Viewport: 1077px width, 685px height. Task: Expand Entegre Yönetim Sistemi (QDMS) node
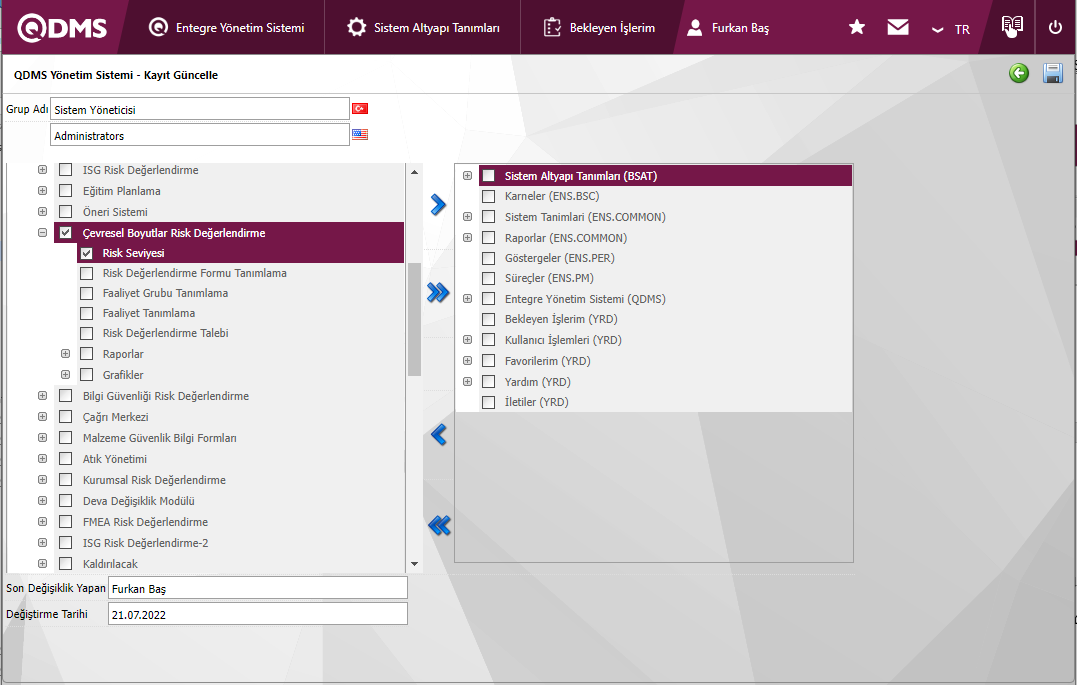click(x=467, y=299)
